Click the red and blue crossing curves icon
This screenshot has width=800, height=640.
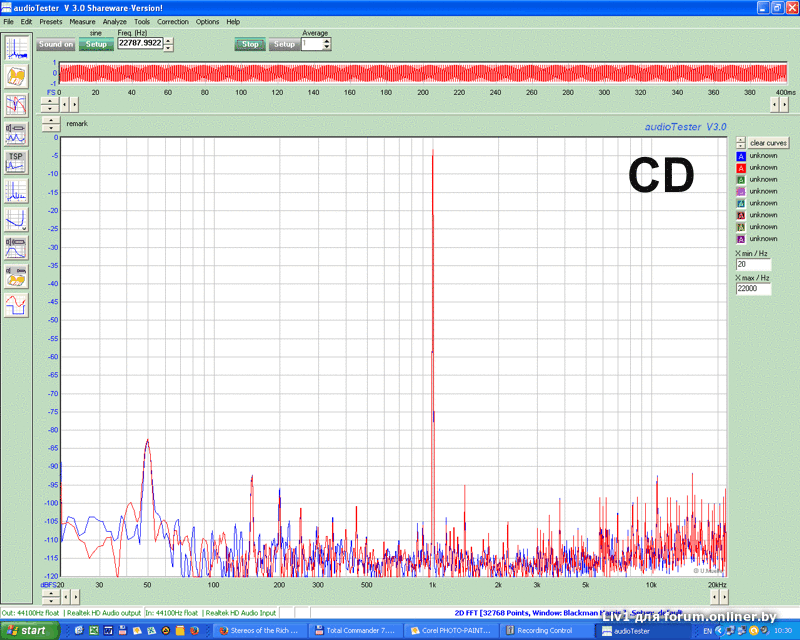click(17, 104)
